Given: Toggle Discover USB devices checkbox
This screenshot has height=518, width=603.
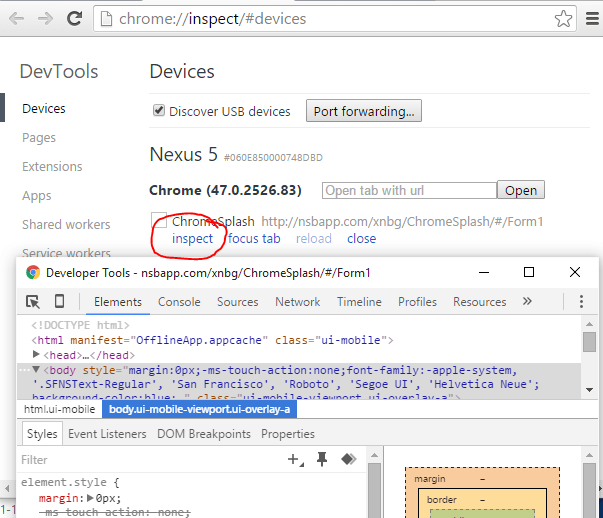Looking at the screenshot, I should coord(159,110).
